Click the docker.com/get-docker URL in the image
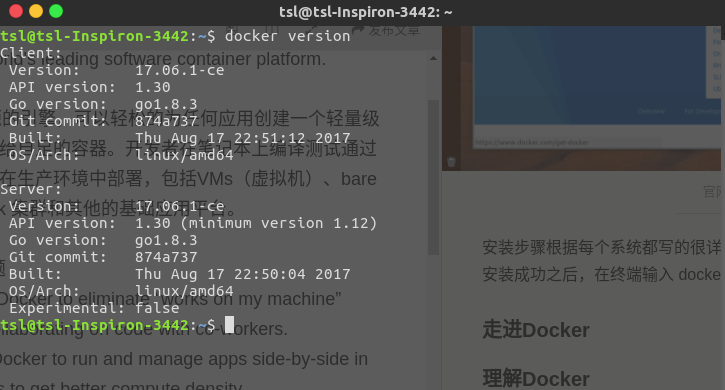725x390 pixels. (x=532, y=142)
